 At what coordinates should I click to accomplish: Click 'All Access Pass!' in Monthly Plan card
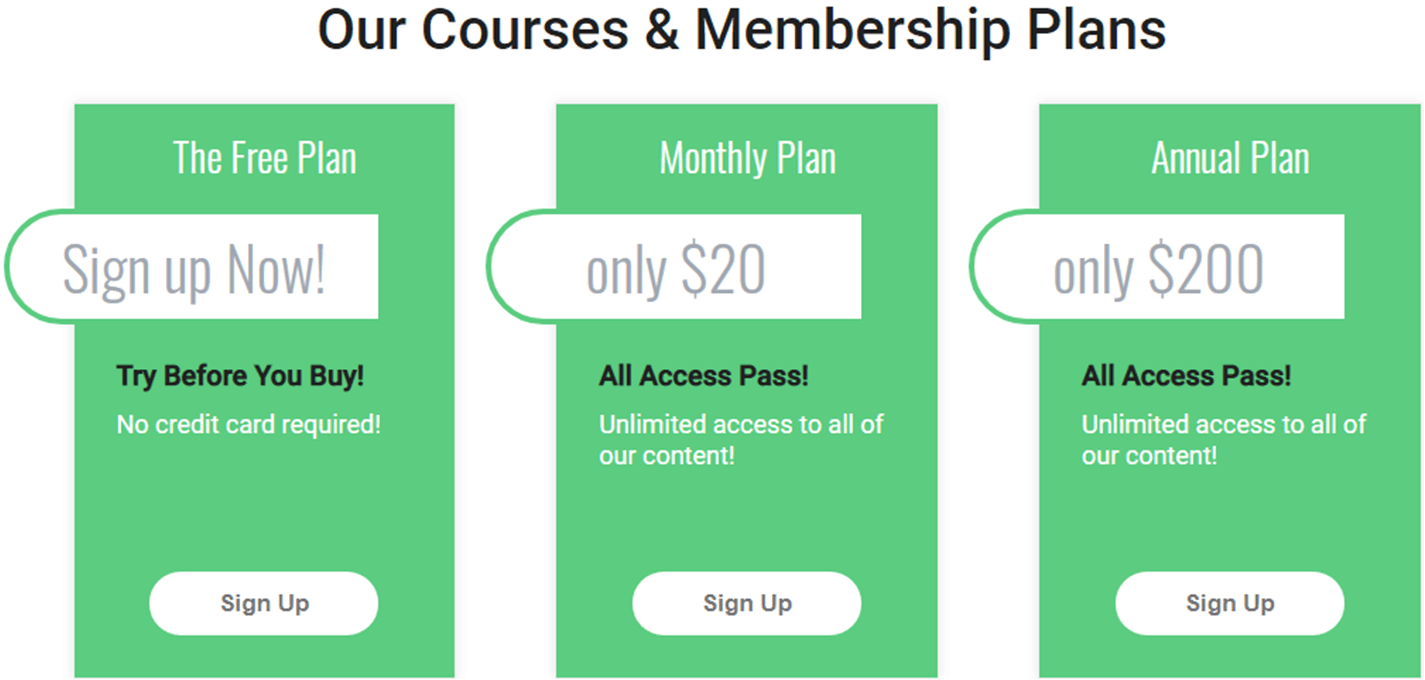704,376
